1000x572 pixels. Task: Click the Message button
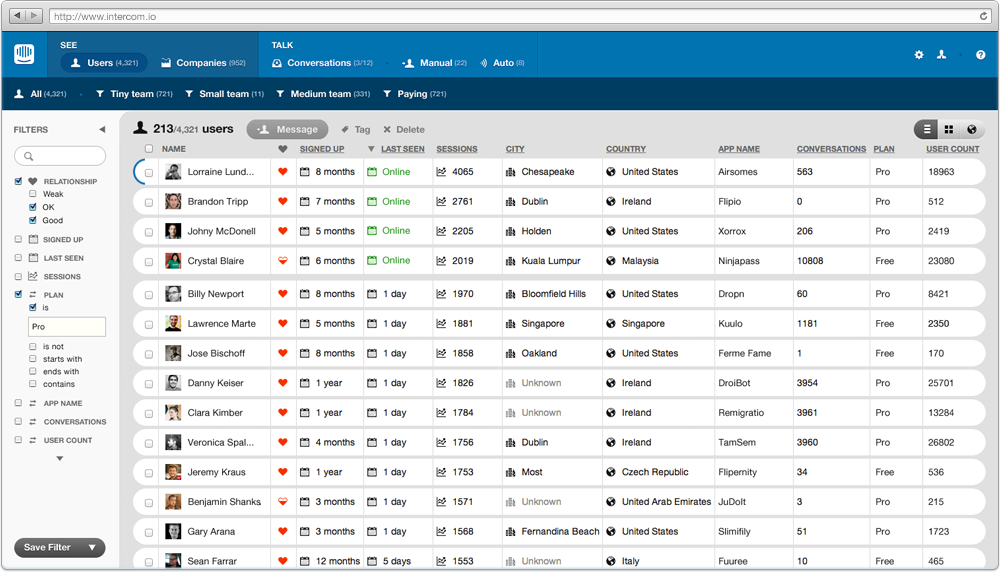coord(288,129)
